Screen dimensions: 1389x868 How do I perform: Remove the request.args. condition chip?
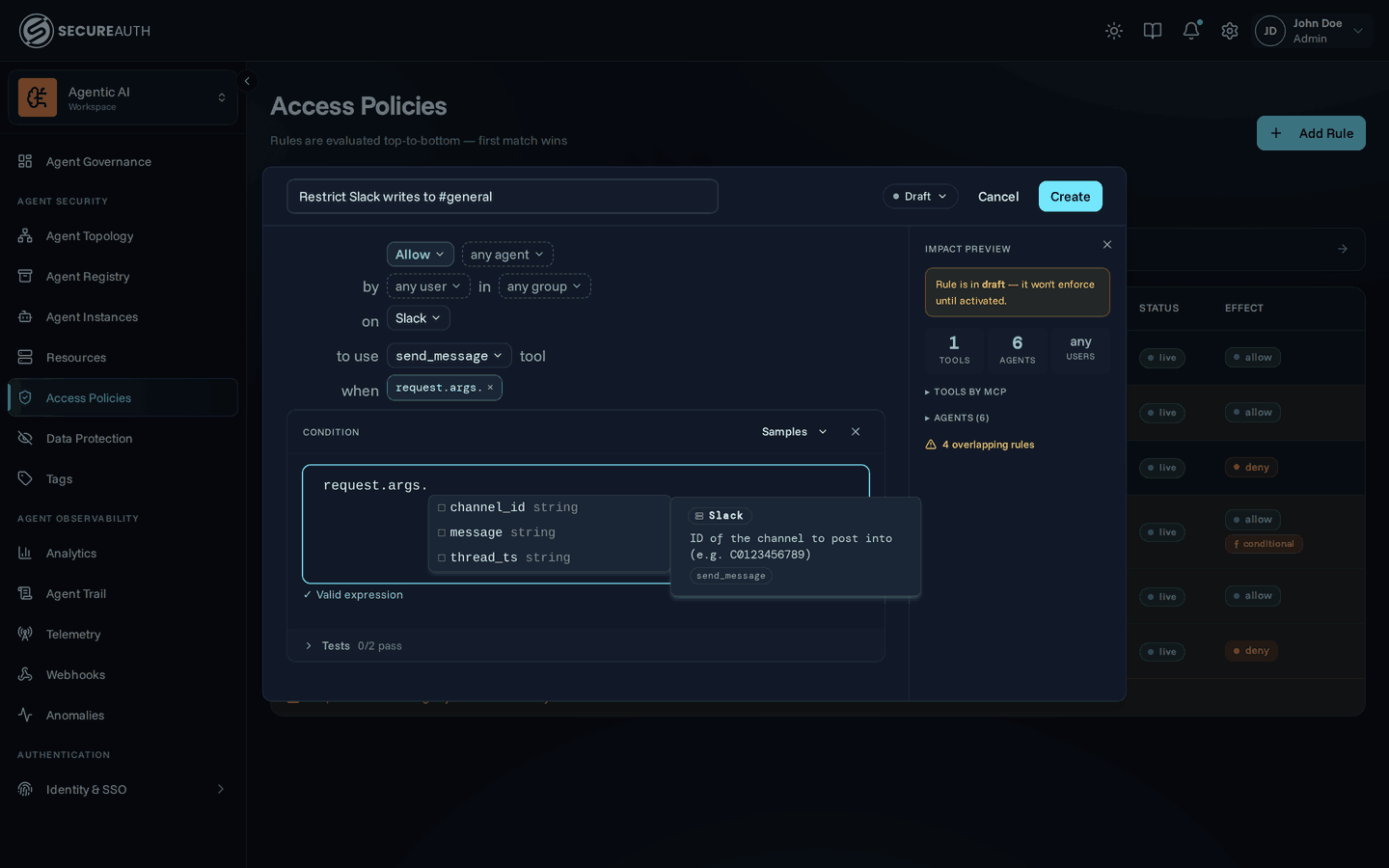pos(490,388)
